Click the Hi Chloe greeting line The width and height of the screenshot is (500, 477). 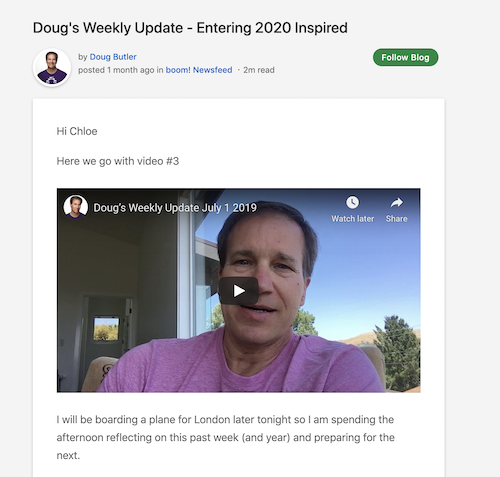pyautogui.click(x=77, y=131)
